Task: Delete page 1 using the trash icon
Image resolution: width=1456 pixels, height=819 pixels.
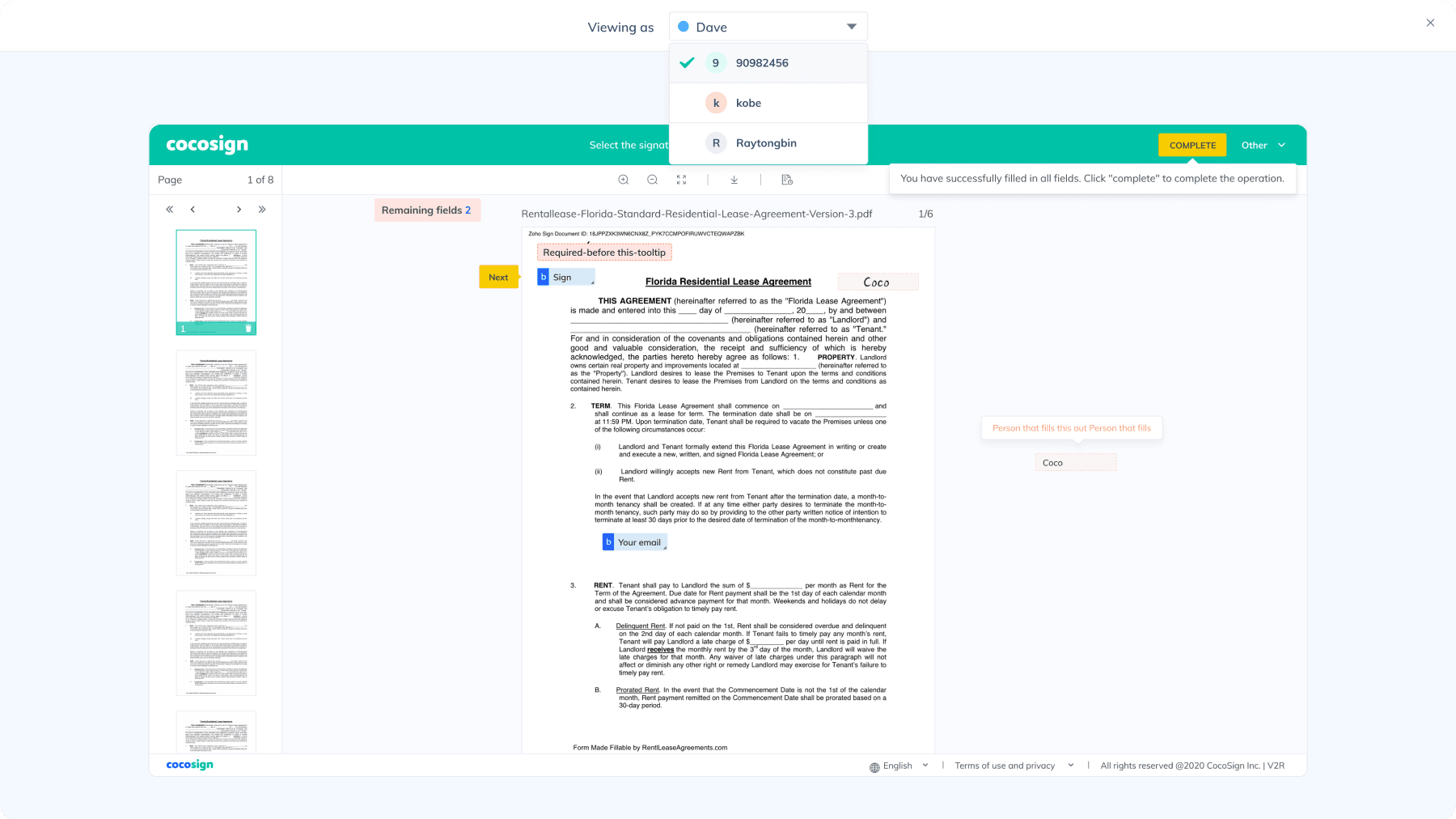Action: pos(250,328)
